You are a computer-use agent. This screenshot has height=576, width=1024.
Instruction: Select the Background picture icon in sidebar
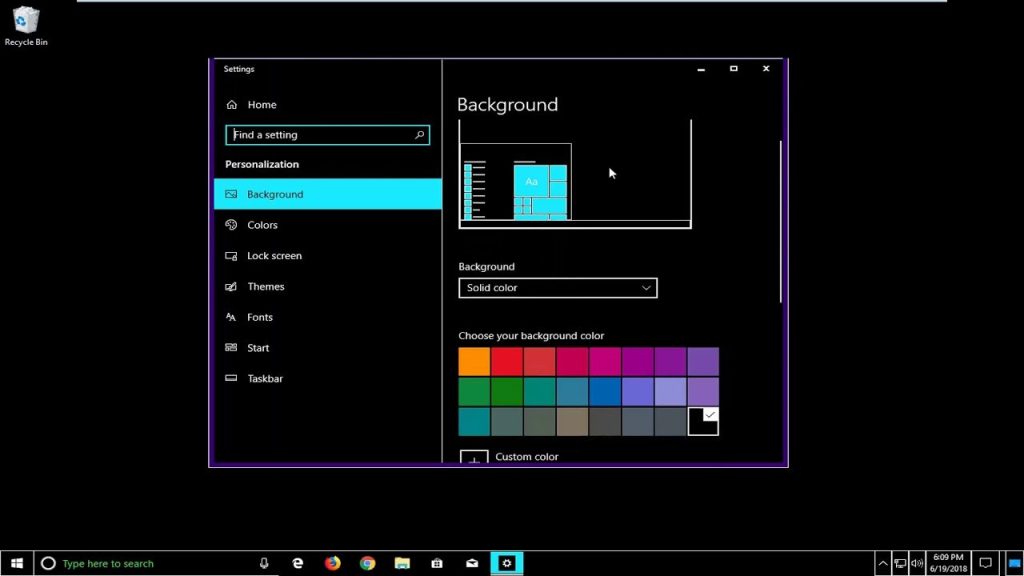coord(231,194)
